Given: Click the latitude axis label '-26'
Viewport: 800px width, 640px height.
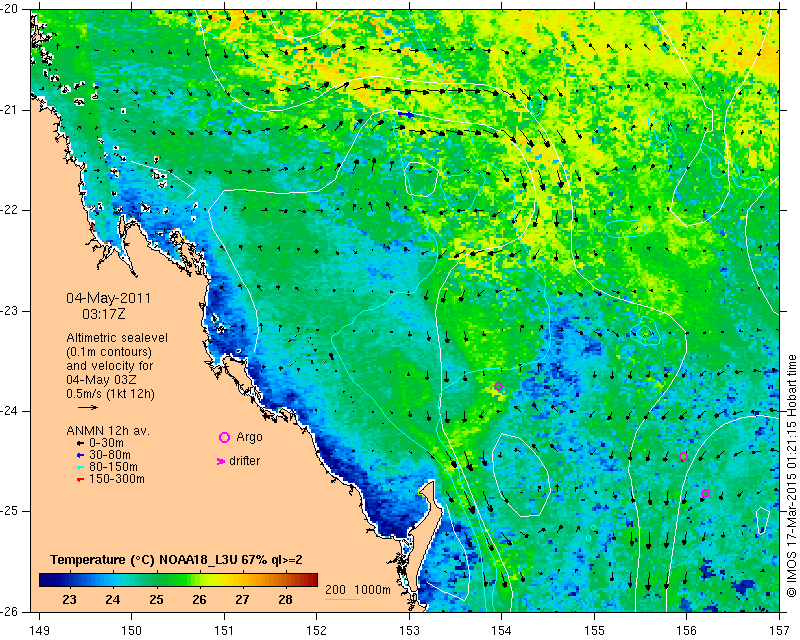Looking at the screenshot, I should [10, 611].
